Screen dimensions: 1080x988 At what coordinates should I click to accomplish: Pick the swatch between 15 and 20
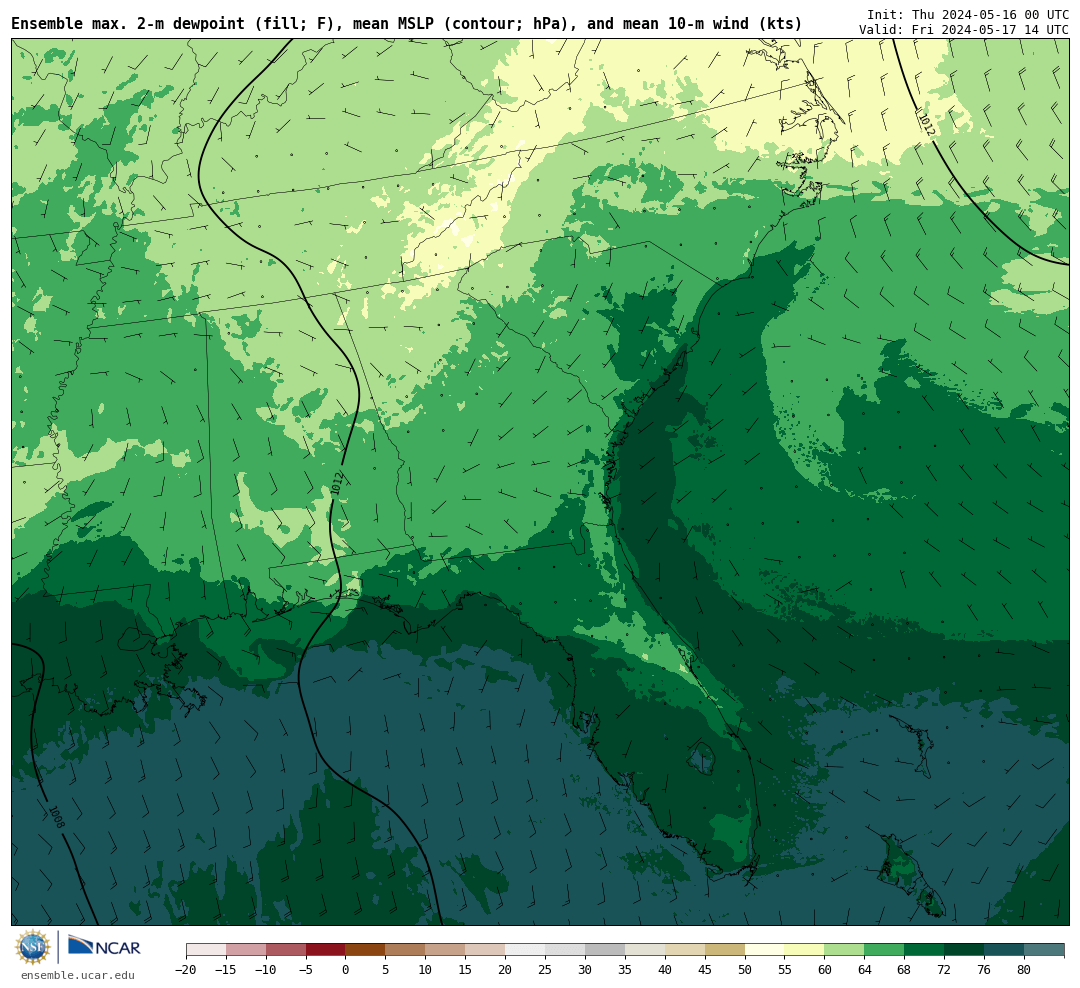pyautogui.click(x=486, y=950)
